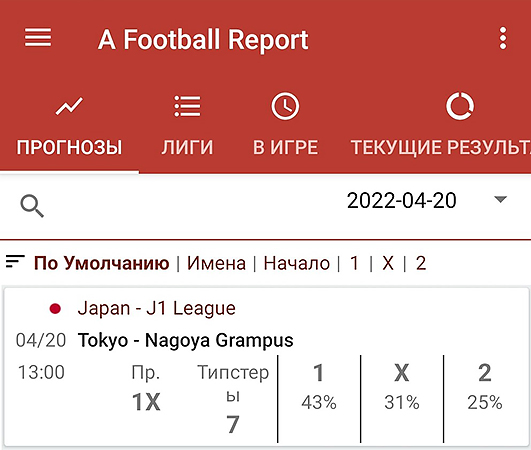Tap the trend-line Прогнозы icon

click(69, 106)
